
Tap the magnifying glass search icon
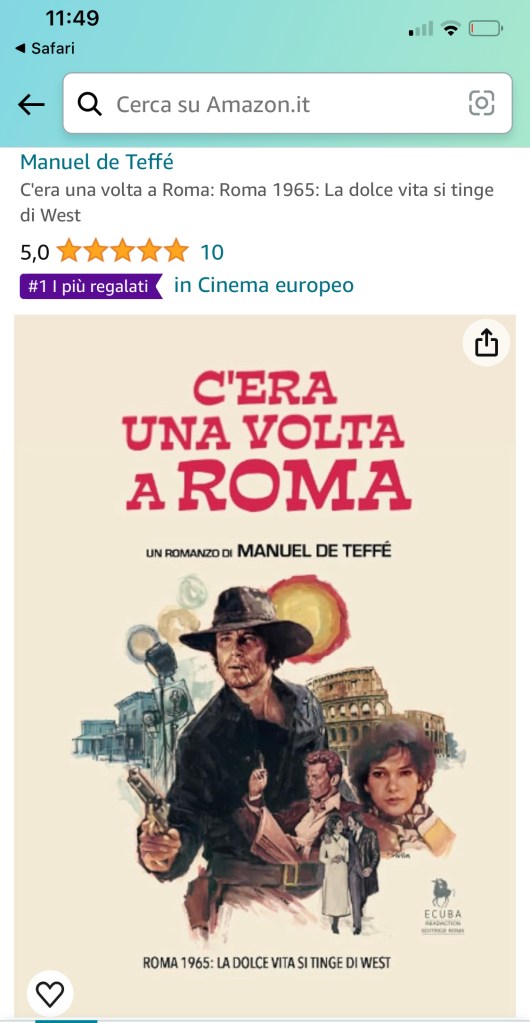pyautogui.click(x=89, y=104)
